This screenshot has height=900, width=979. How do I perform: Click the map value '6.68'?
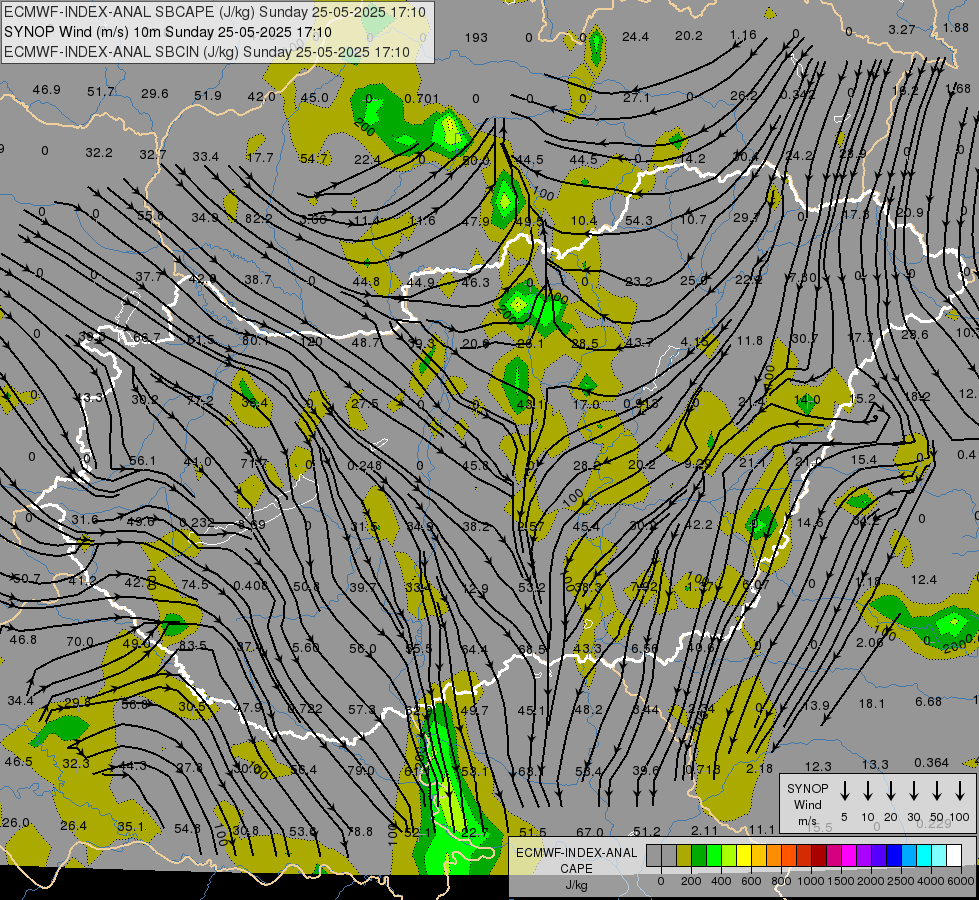pos(928,702)
